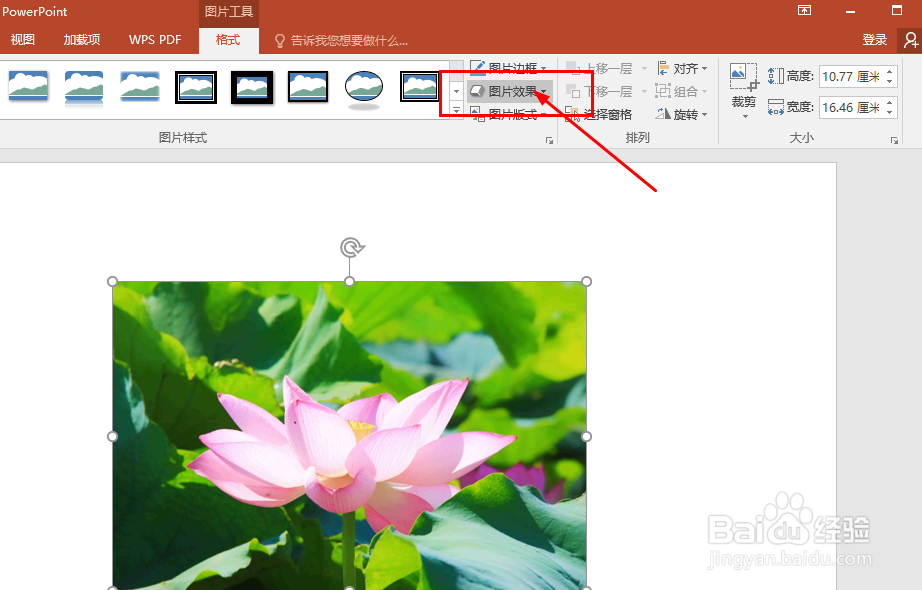Click the rotation handle above the picture
The height and width of the screenshot is (590, 922).
pyautogui.click(x=352, y=248)
